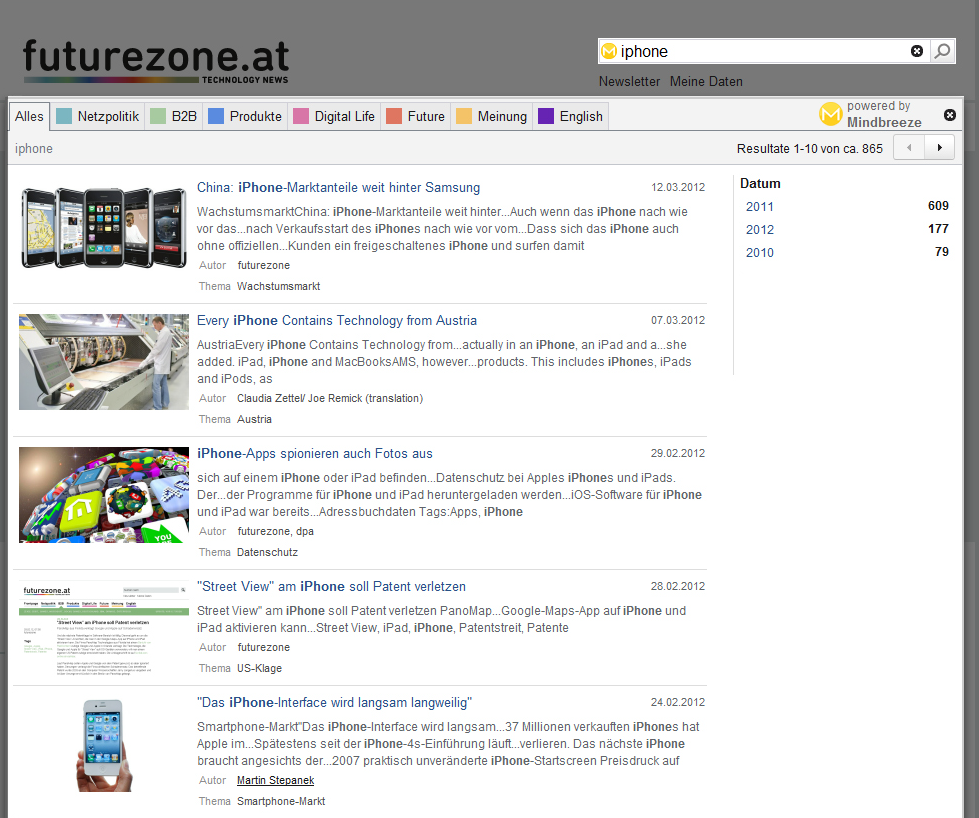This screenshot has height=818, width=979.
Task: Click the date 07.03.2012
Action: (678, 320)
